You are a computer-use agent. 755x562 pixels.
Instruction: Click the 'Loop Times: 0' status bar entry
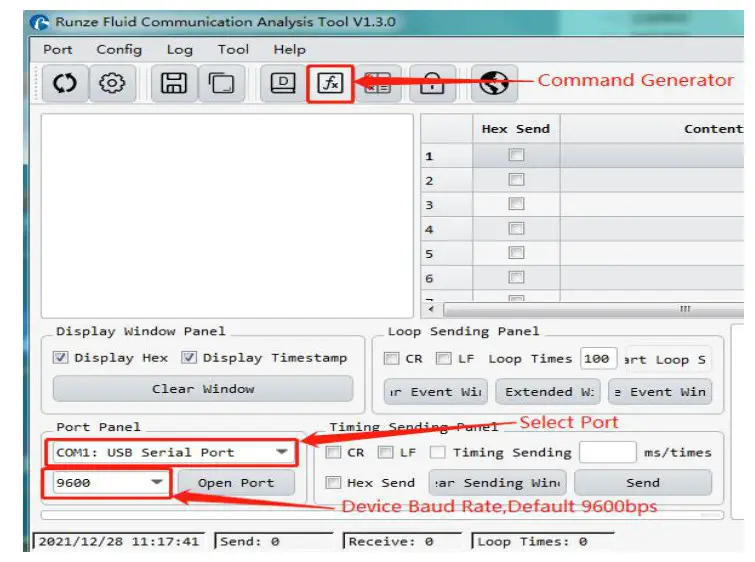coord(543,541)
